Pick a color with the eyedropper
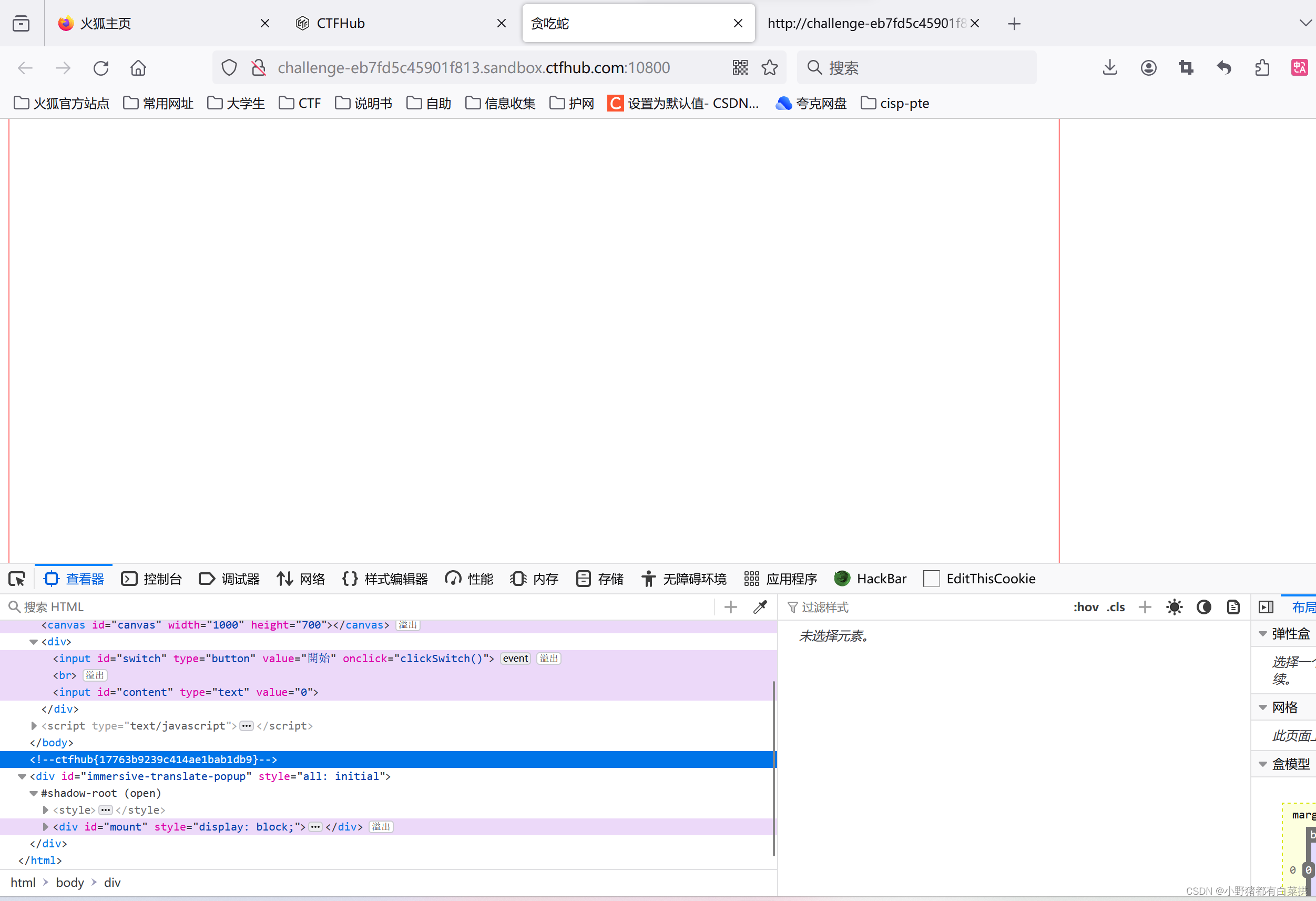The height and width of the screenshot is (901, 1316). 760,607
